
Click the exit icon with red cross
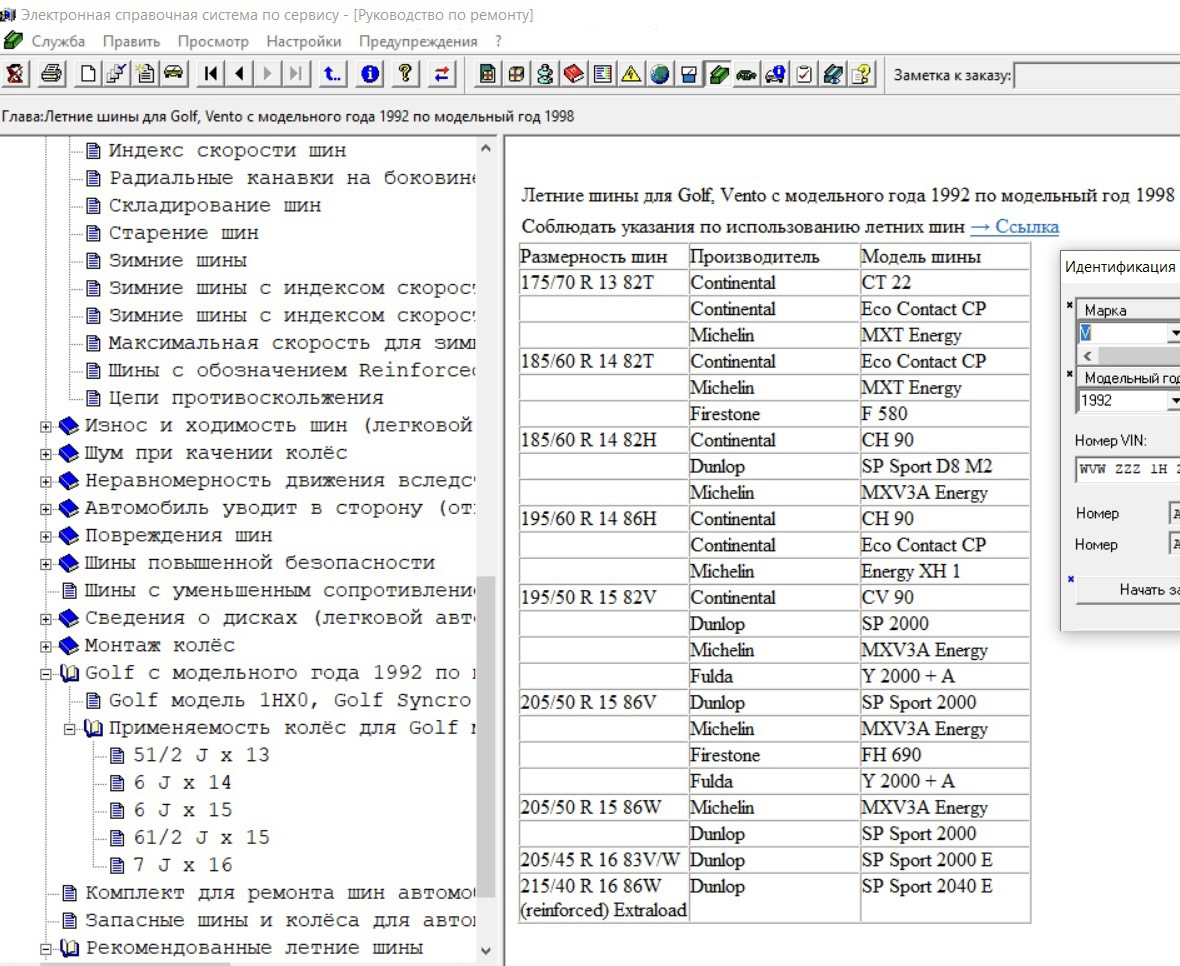click(15, 74)
